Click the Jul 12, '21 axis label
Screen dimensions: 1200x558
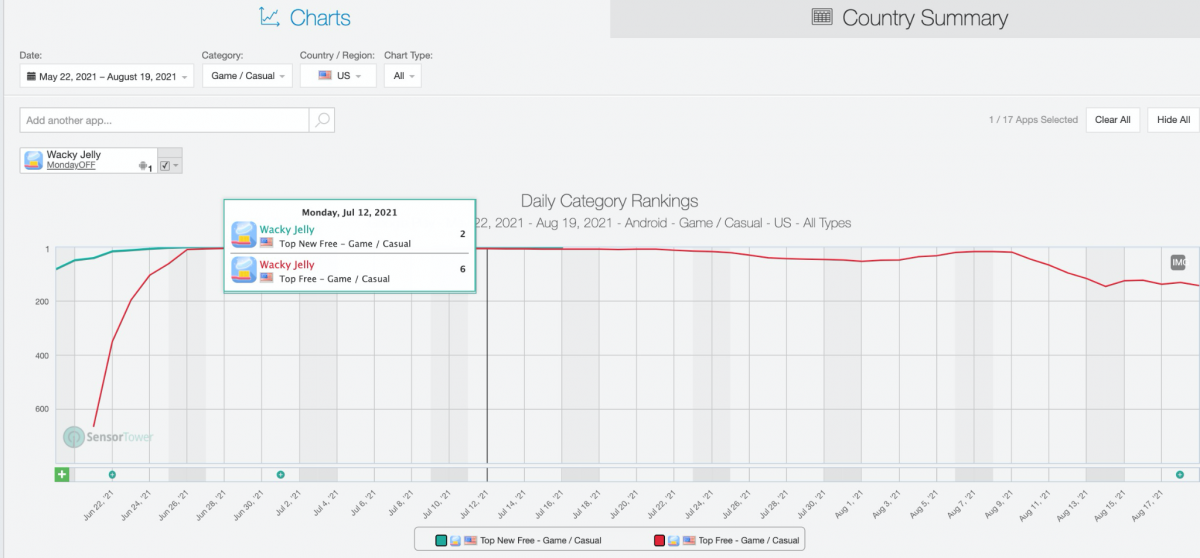(474, 506)
